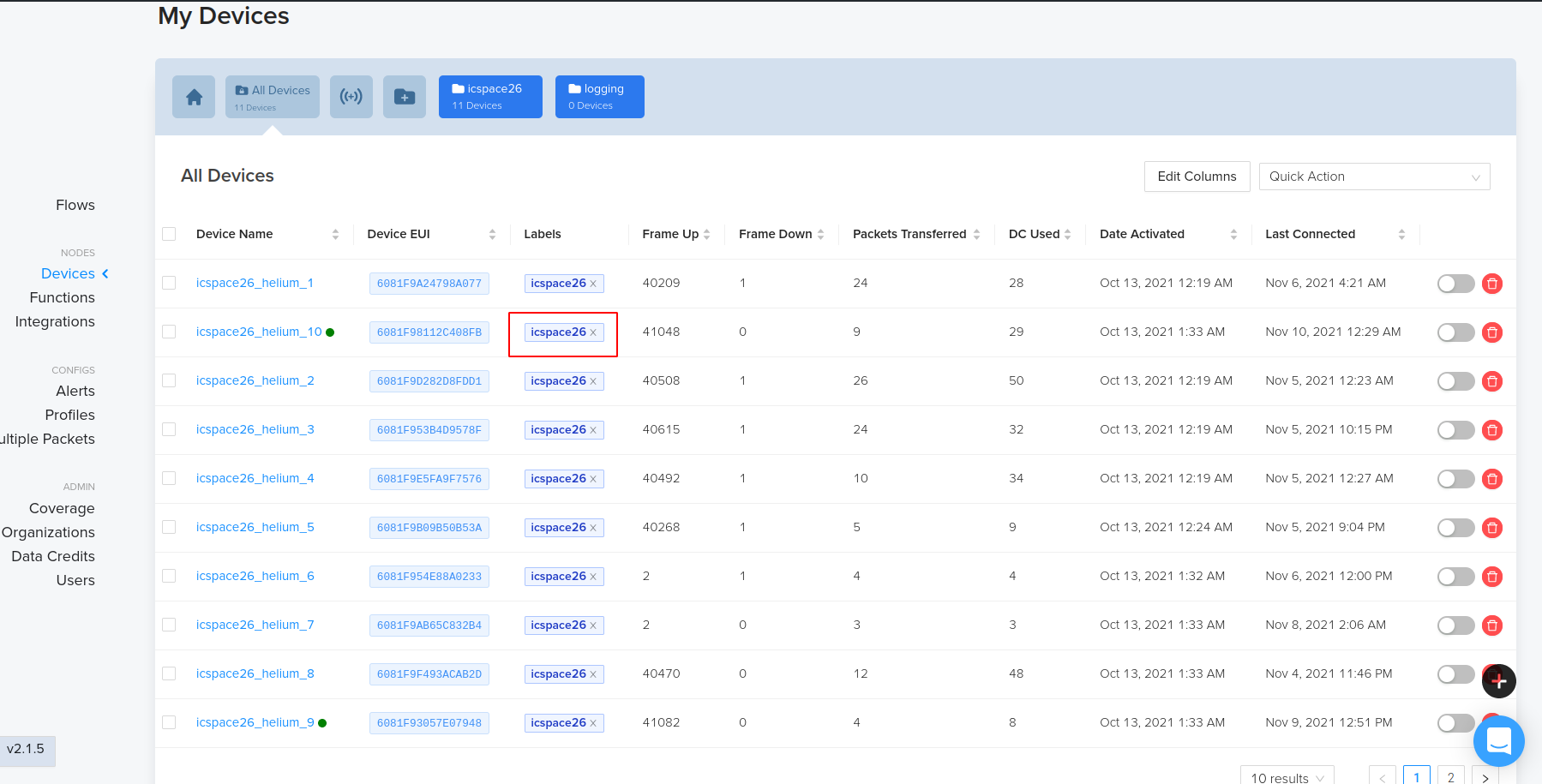Click the Edit Columns button
1542x784 pixels.
point(1197,177)
